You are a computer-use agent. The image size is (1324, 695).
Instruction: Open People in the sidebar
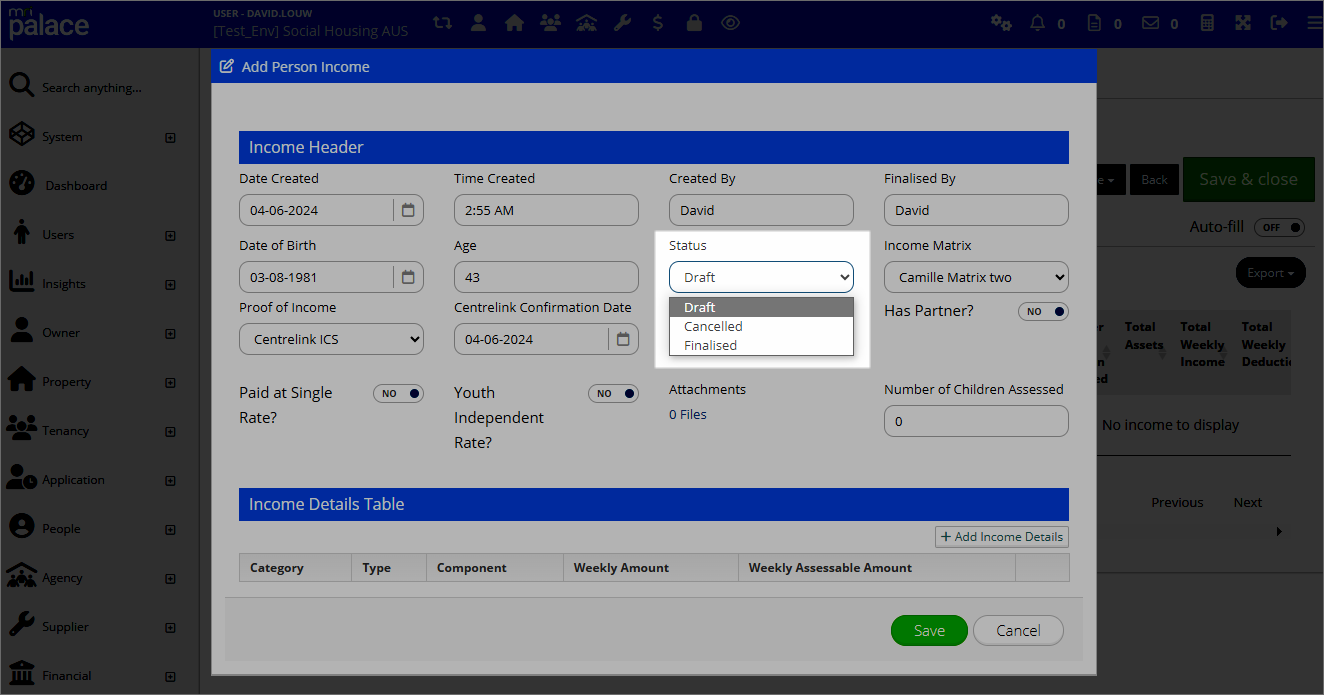coord(61,528)
